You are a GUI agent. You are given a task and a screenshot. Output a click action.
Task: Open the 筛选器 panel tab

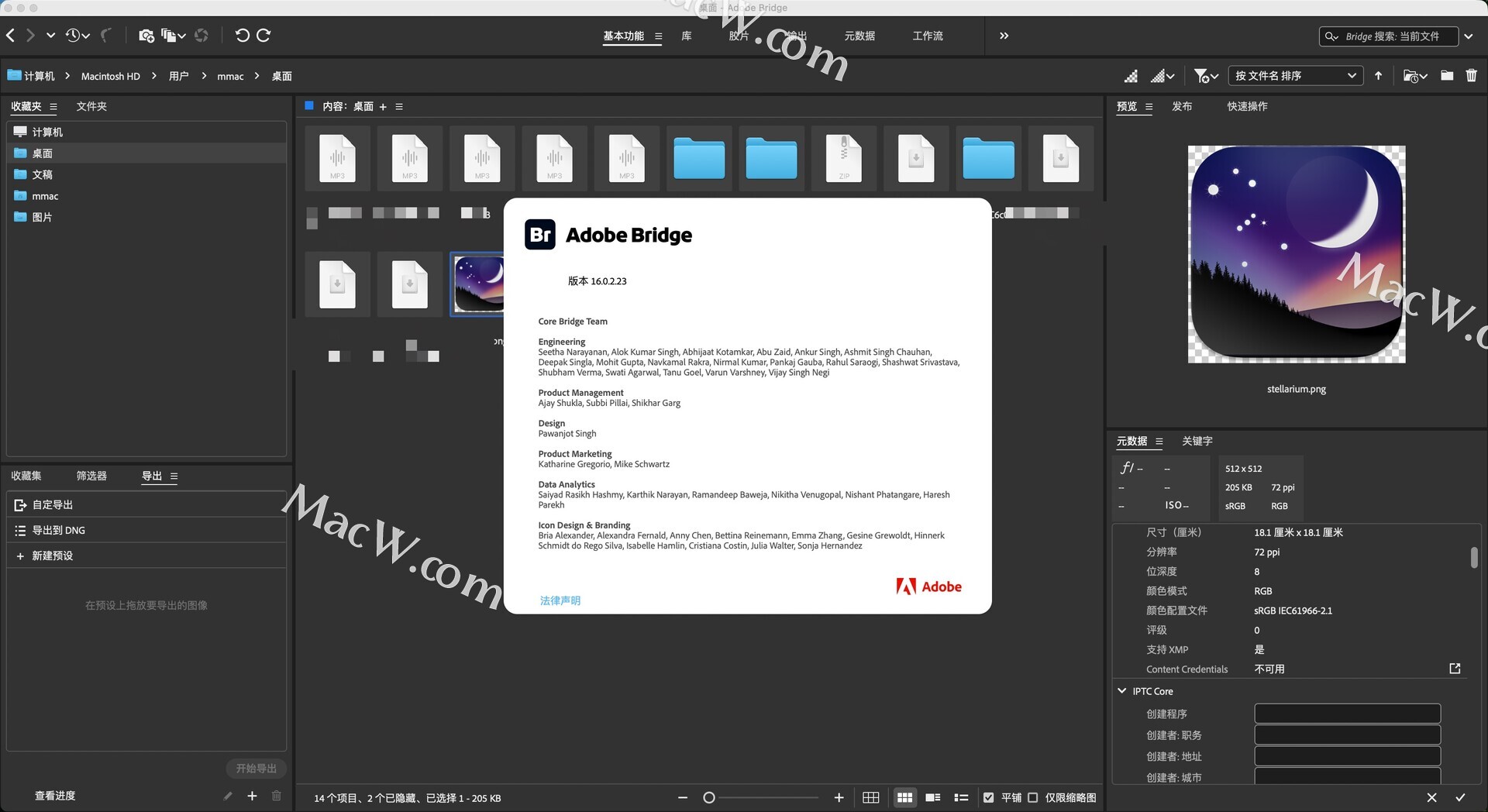pos(91,476)
